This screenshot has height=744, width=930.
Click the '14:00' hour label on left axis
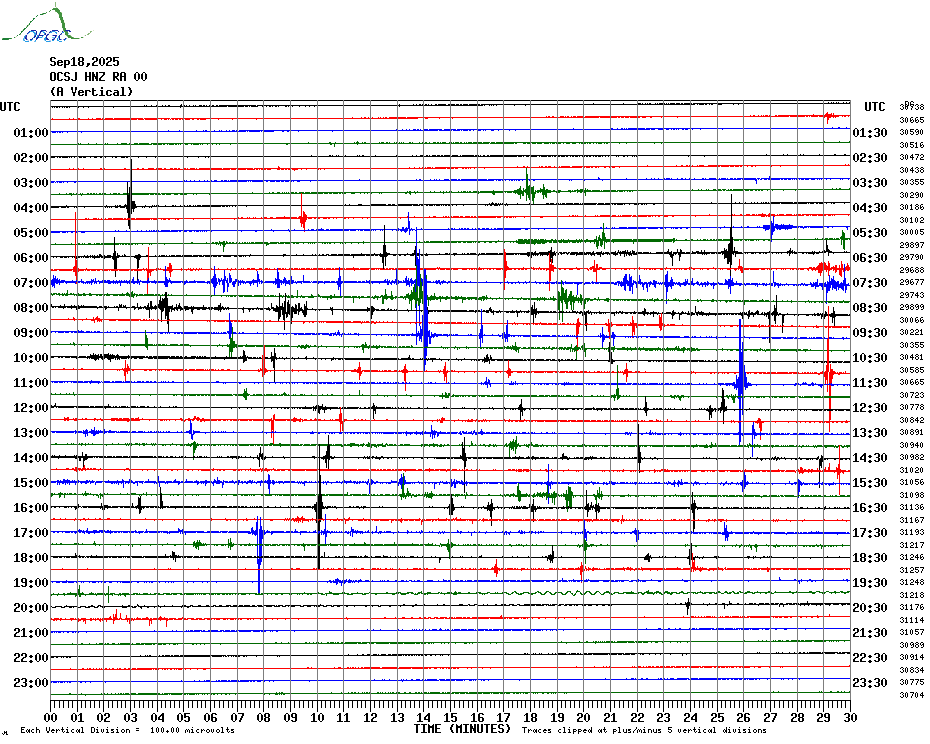[x=31, y=457]
